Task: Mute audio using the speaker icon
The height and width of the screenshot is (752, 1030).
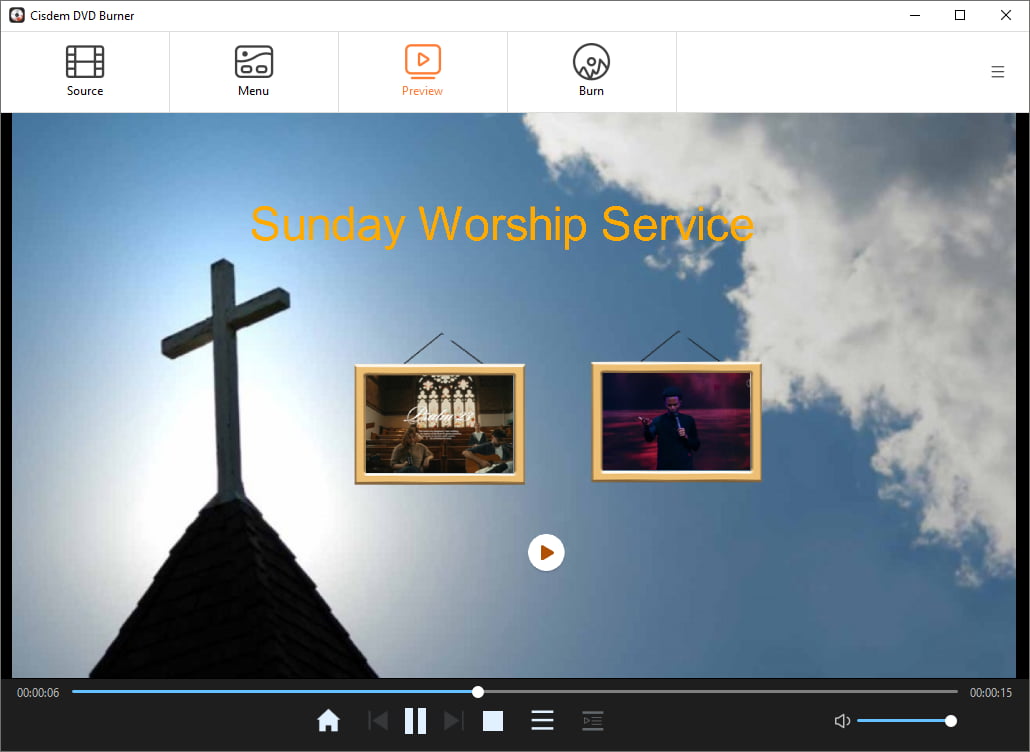Action: tap(841, 720)
